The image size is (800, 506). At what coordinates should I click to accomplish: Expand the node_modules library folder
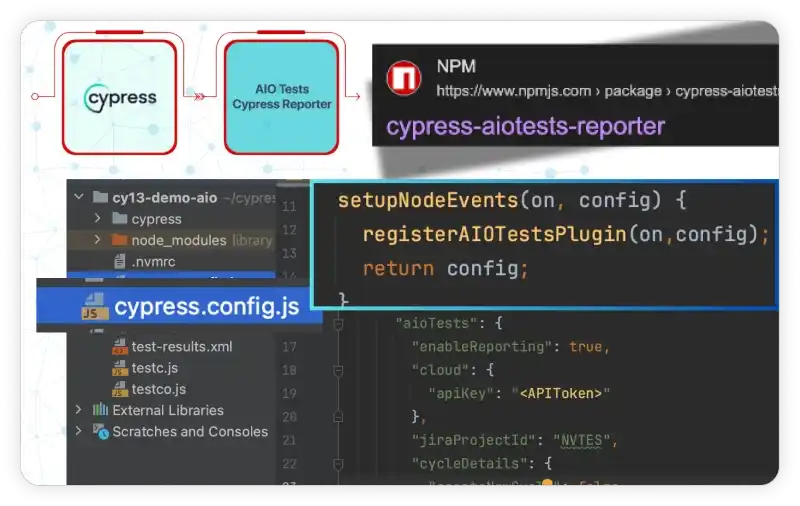97,239
